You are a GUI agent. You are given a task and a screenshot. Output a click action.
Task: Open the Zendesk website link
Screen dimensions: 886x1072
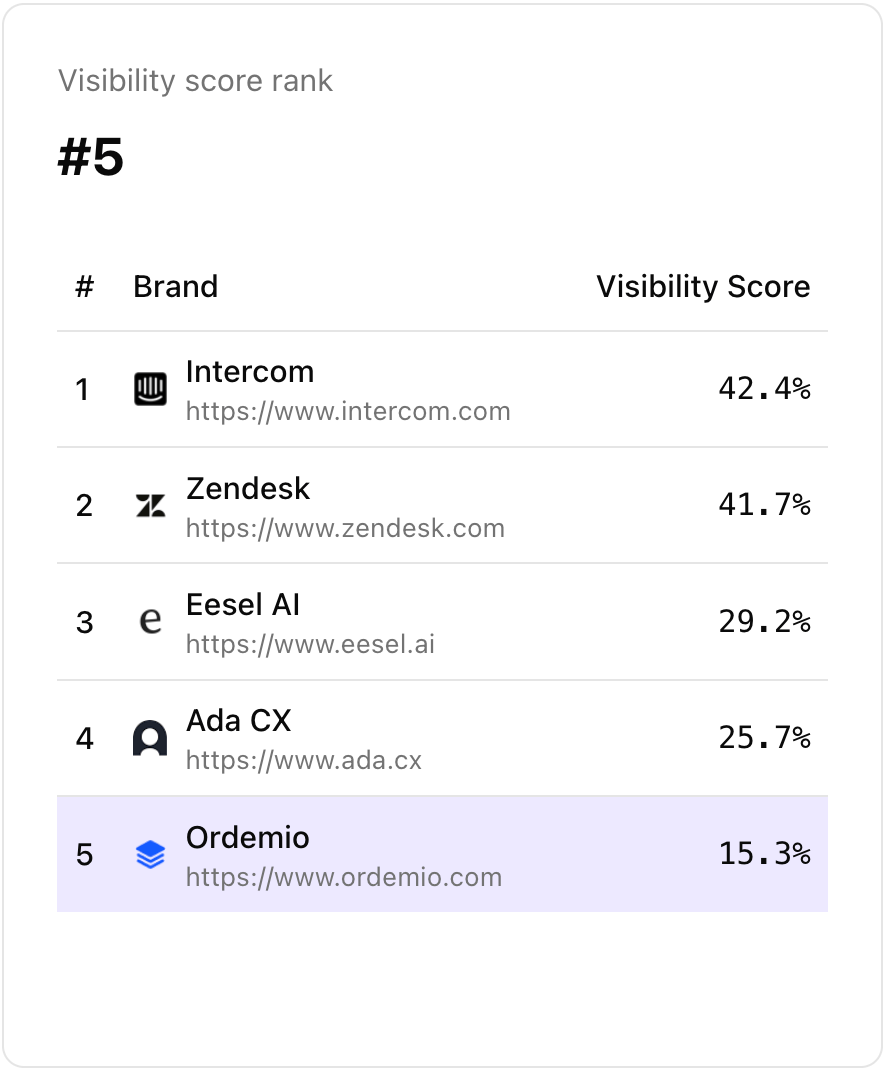click(x=344, y=528)
